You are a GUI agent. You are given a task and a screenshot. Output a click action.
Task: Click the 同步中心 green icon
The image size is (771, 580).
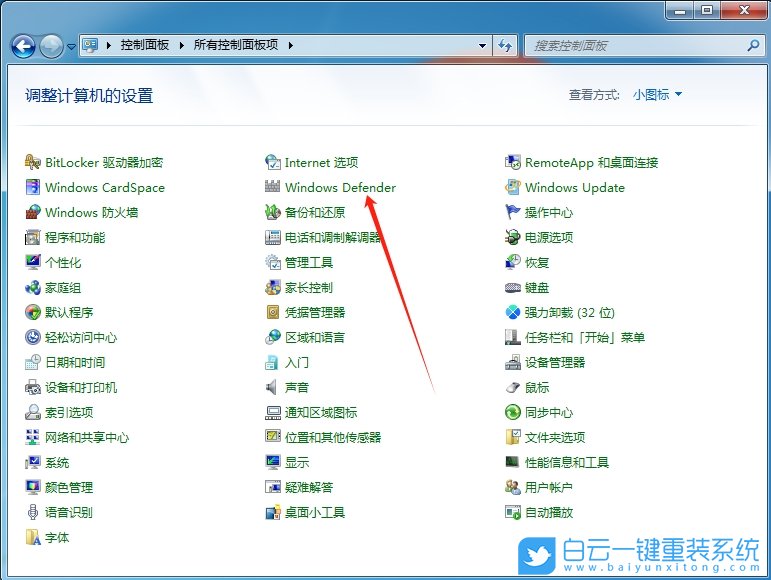[x=512, y=412]
